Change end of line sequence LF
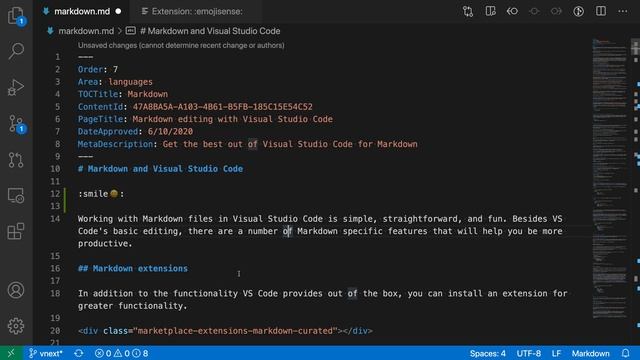The width and height of the screenshot is (640, 360). (556, 353)
